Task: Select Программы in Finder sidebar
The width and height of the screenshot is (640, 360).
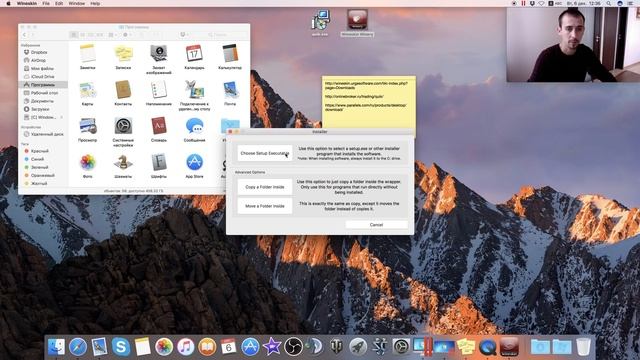Action: click(x=42, y=85)
